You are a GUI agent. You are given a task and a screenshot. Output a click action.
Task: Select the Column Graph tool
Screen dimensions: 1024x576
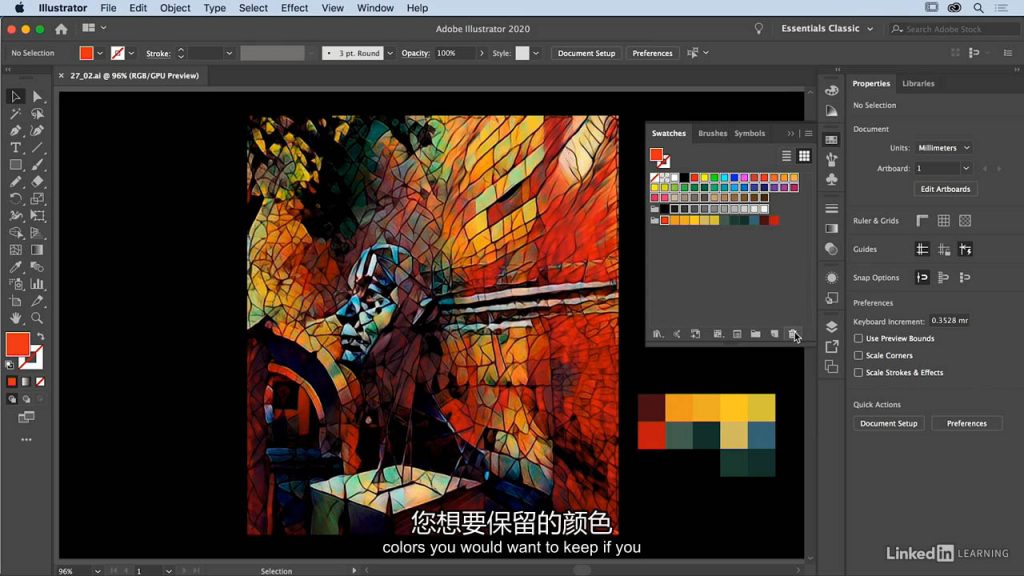37,284
